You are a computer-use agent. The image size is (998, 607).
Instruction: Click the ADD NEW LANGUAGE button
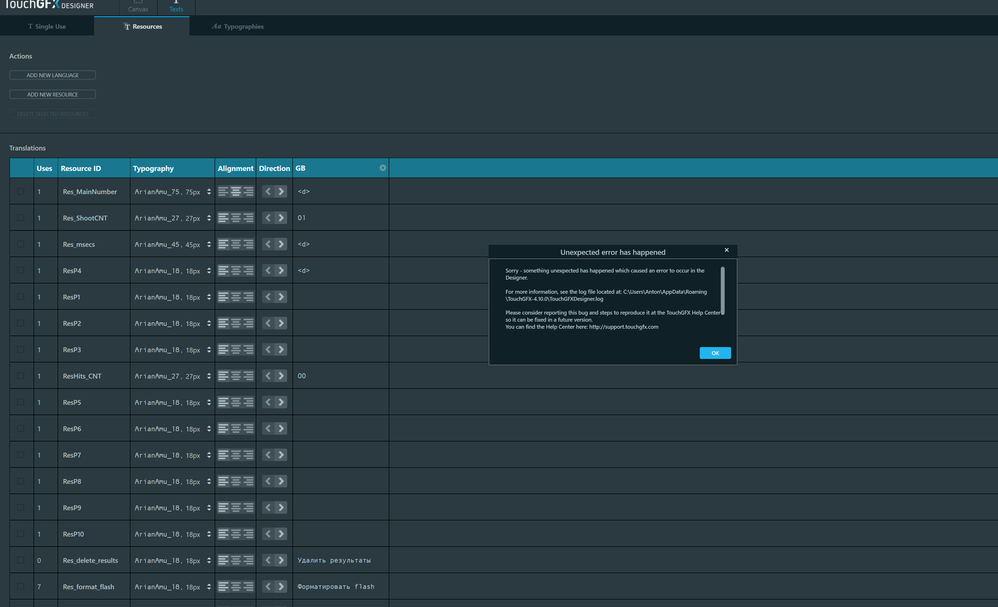pyautogui.click(x=52, y=75)
